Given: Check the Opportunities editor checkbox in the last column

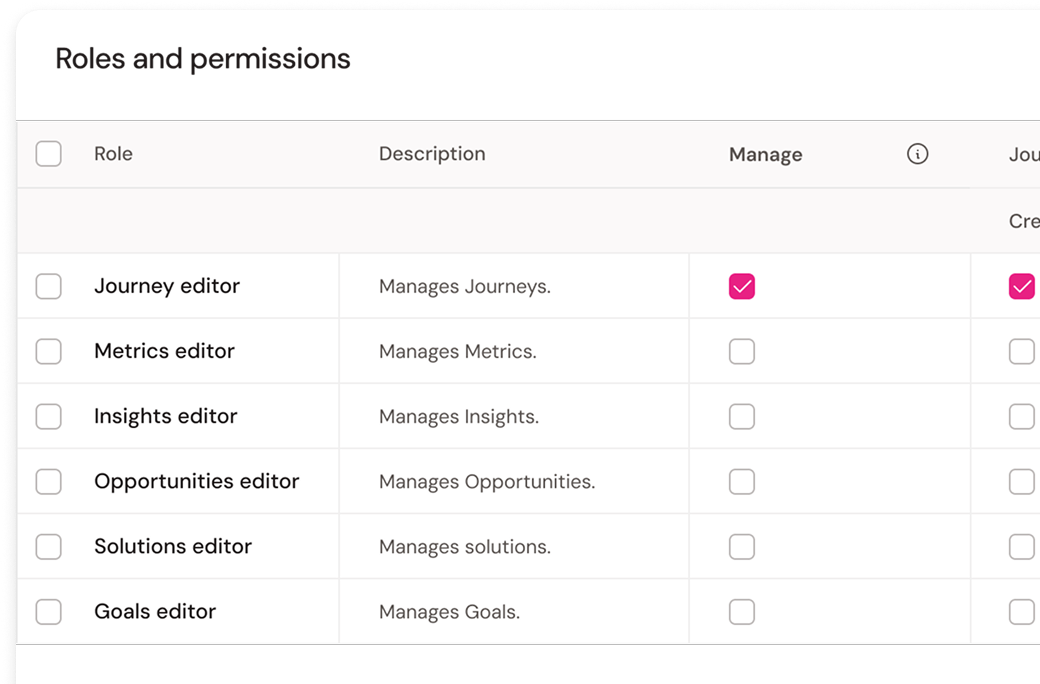Looking at the screenshot, I should click(1021, 482).
